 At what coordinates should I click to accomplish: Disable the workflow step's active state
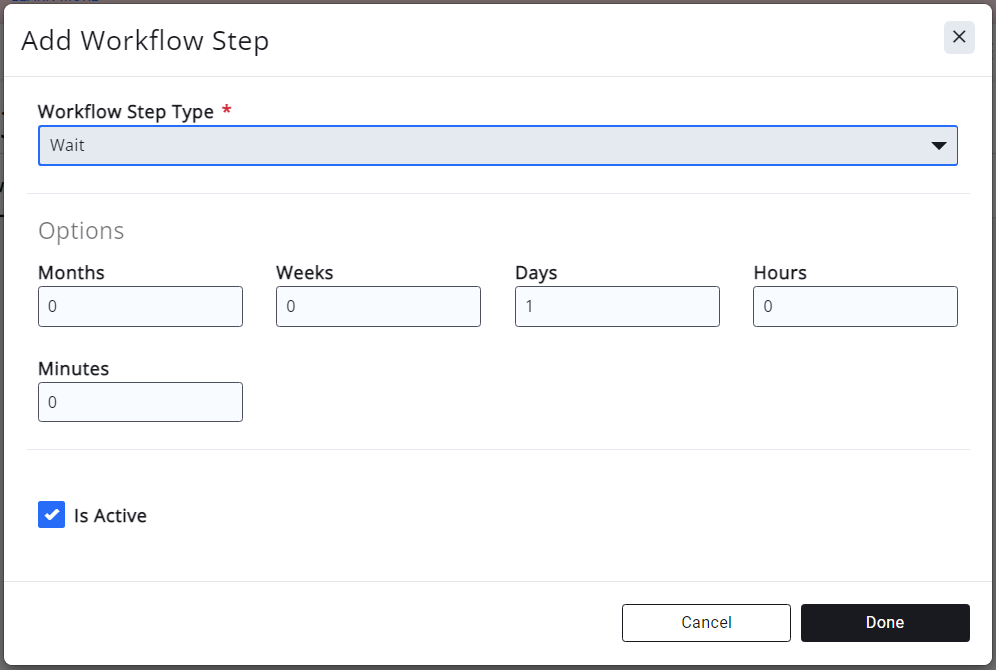(51, 515)
